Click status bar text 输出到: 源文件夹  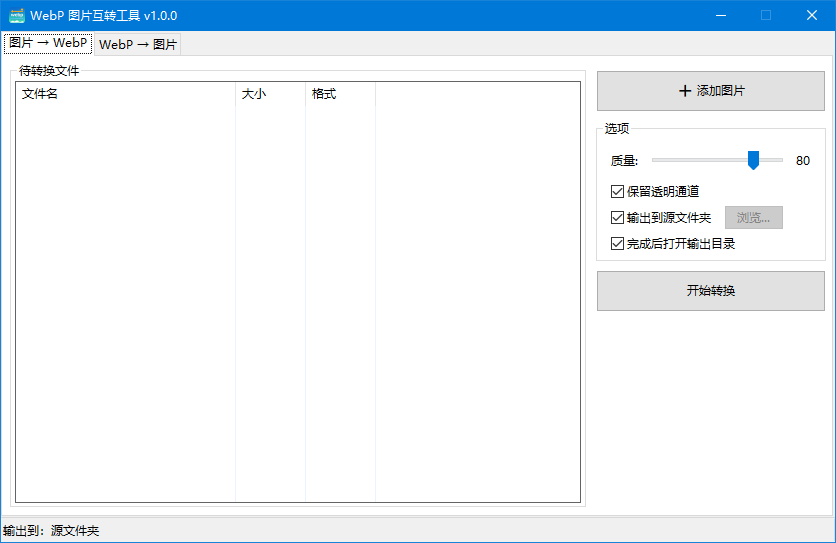(x=51, y=531)
